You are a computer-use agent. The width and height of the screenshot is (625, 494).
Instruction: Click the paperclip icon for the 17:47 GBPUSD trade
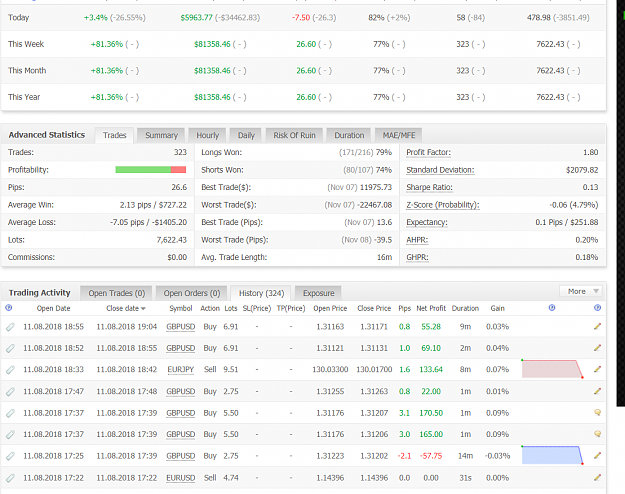coord(10,392)
